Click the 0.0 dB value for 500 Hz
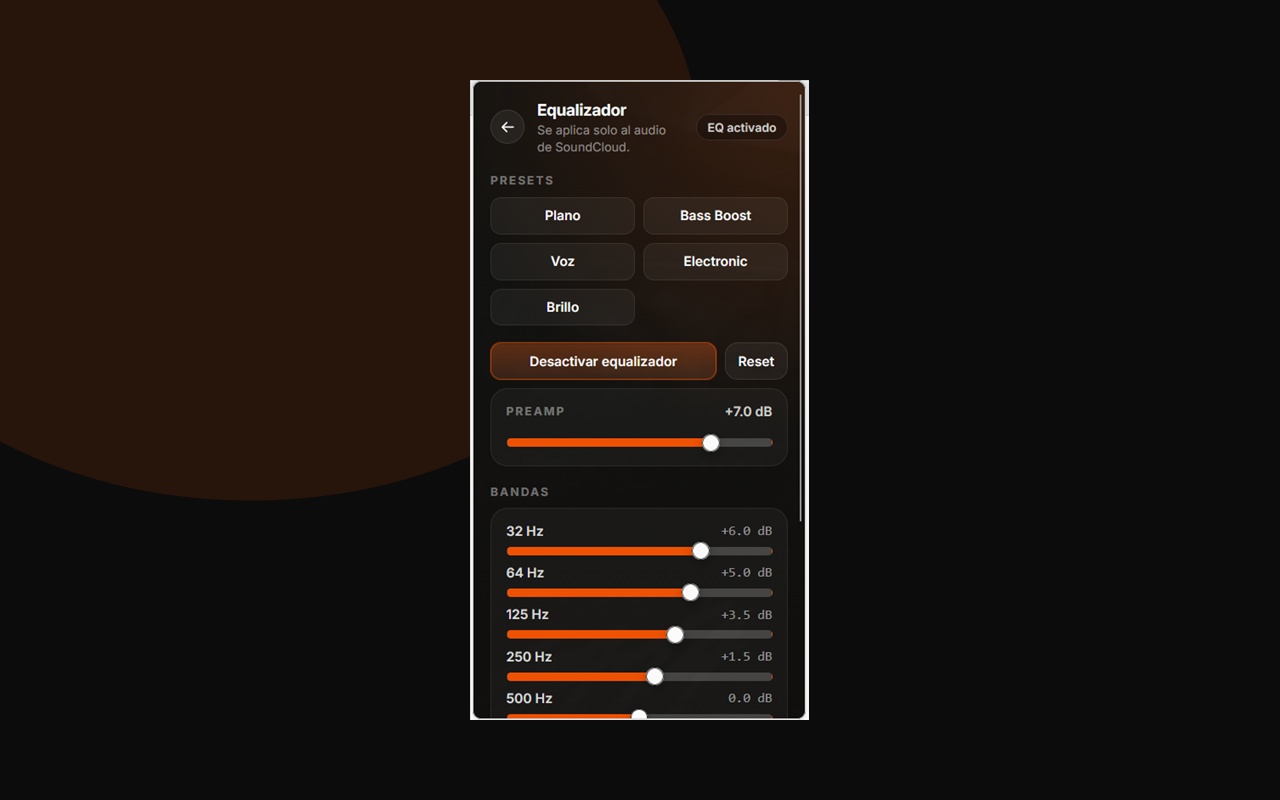This screenshot has height=800, width=1280. (x=750, y=699)
